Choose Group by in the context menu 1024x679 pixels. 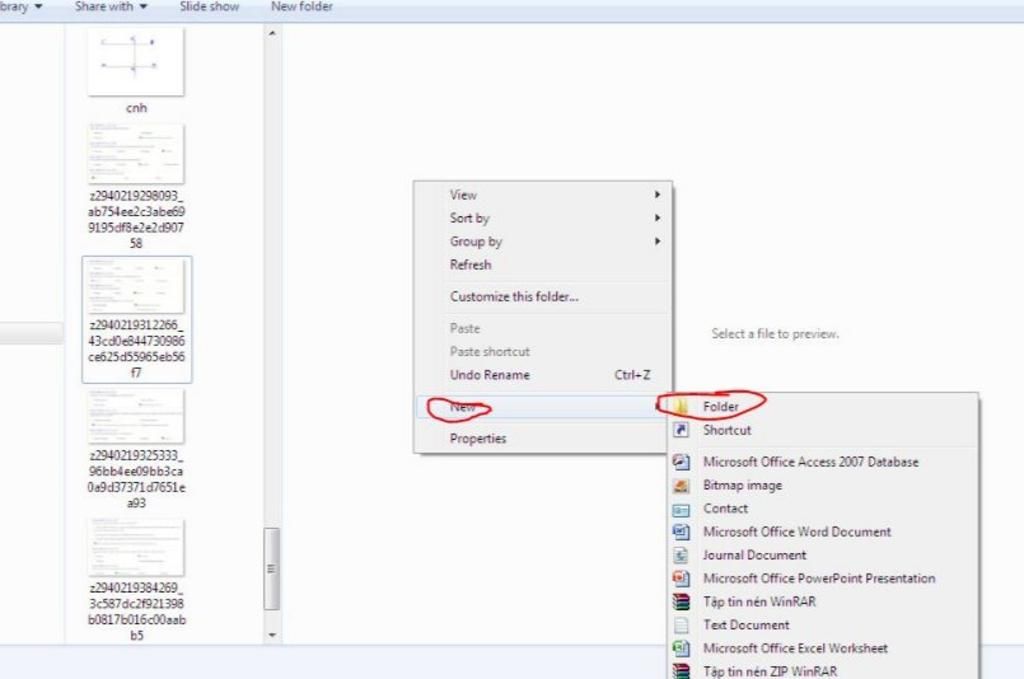542,242
